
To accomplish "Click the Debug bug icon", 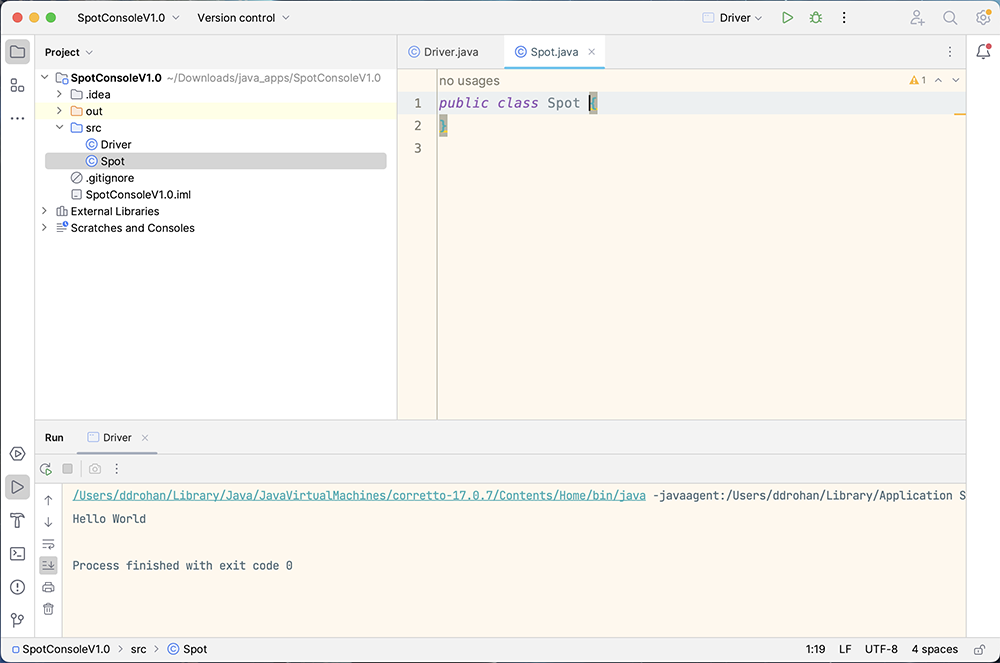I will click(x=816, y=18).
